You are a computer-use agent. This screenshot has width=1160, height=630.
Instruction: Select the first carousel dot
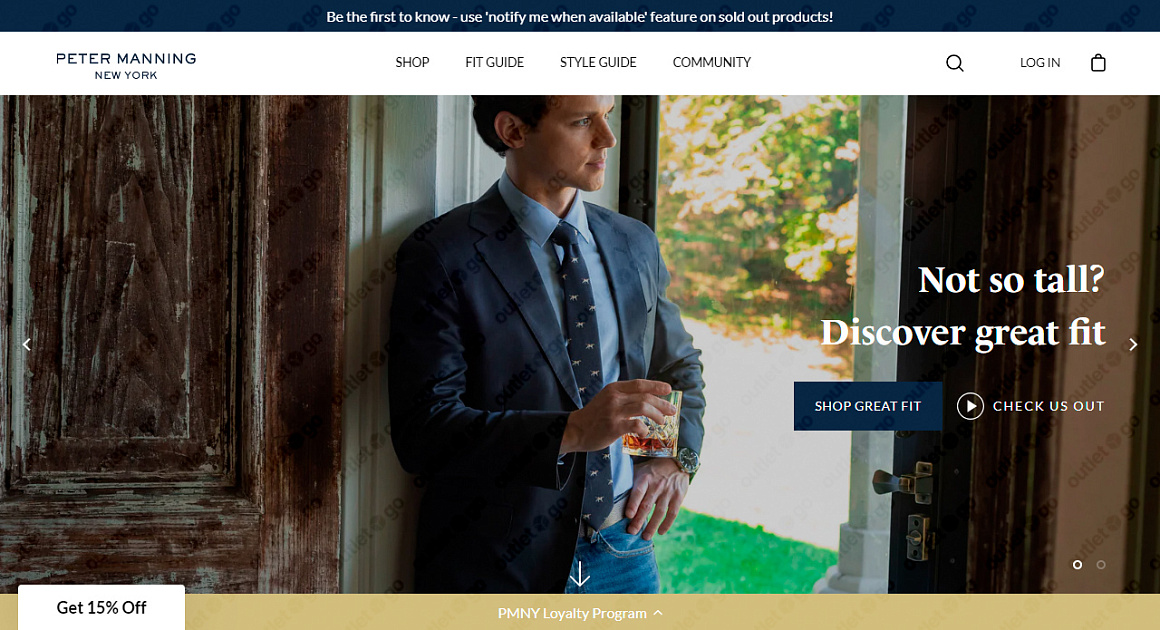1077,564
